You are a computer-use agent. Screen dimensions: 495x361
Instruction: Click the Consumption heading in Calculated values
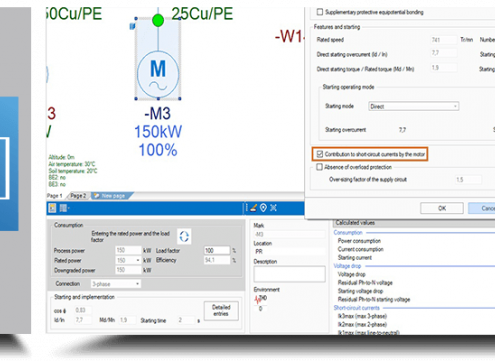348,232
